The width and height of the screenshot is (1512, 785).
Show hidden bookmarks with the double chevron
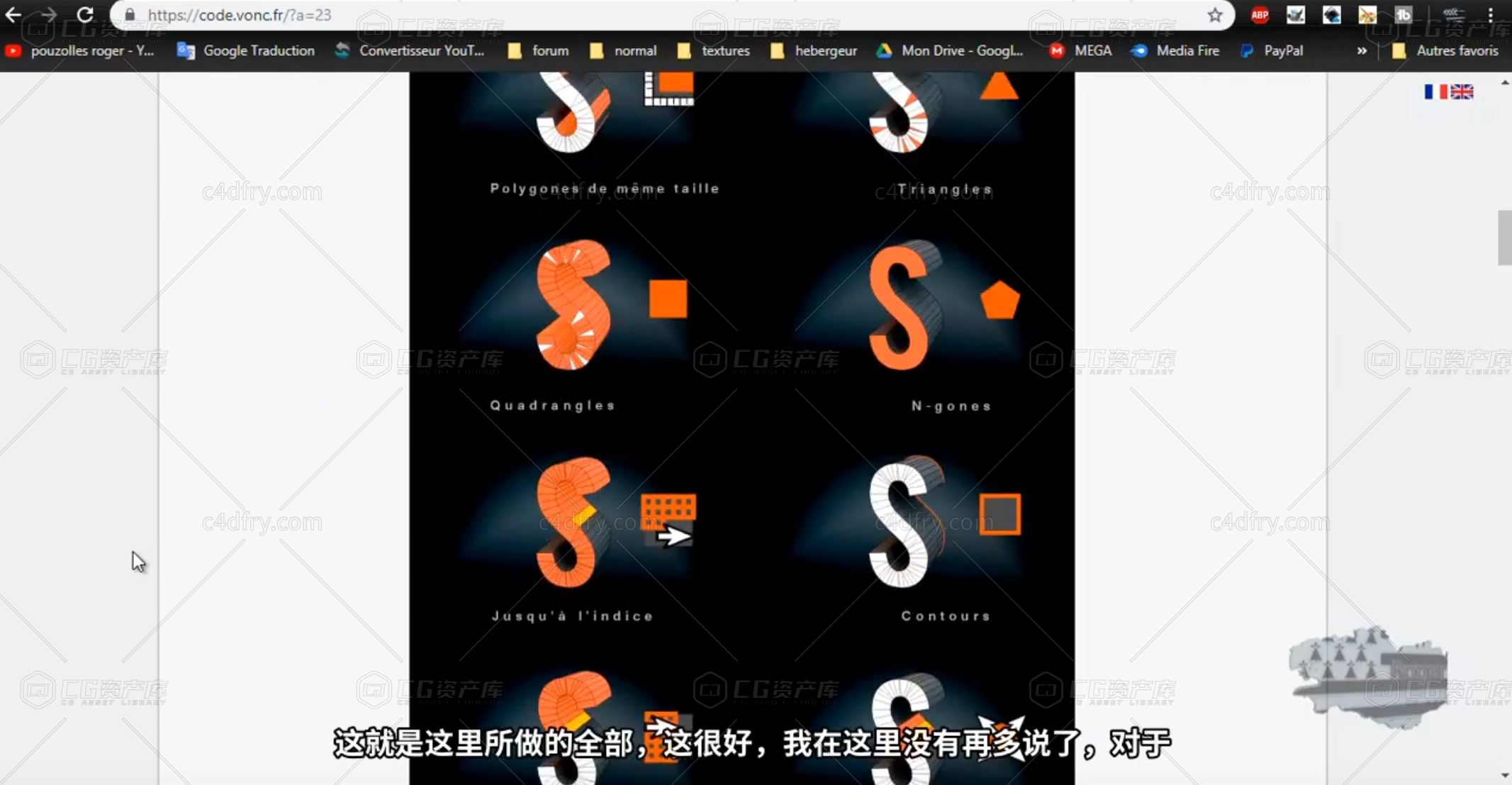click(x=1362, y=50)
